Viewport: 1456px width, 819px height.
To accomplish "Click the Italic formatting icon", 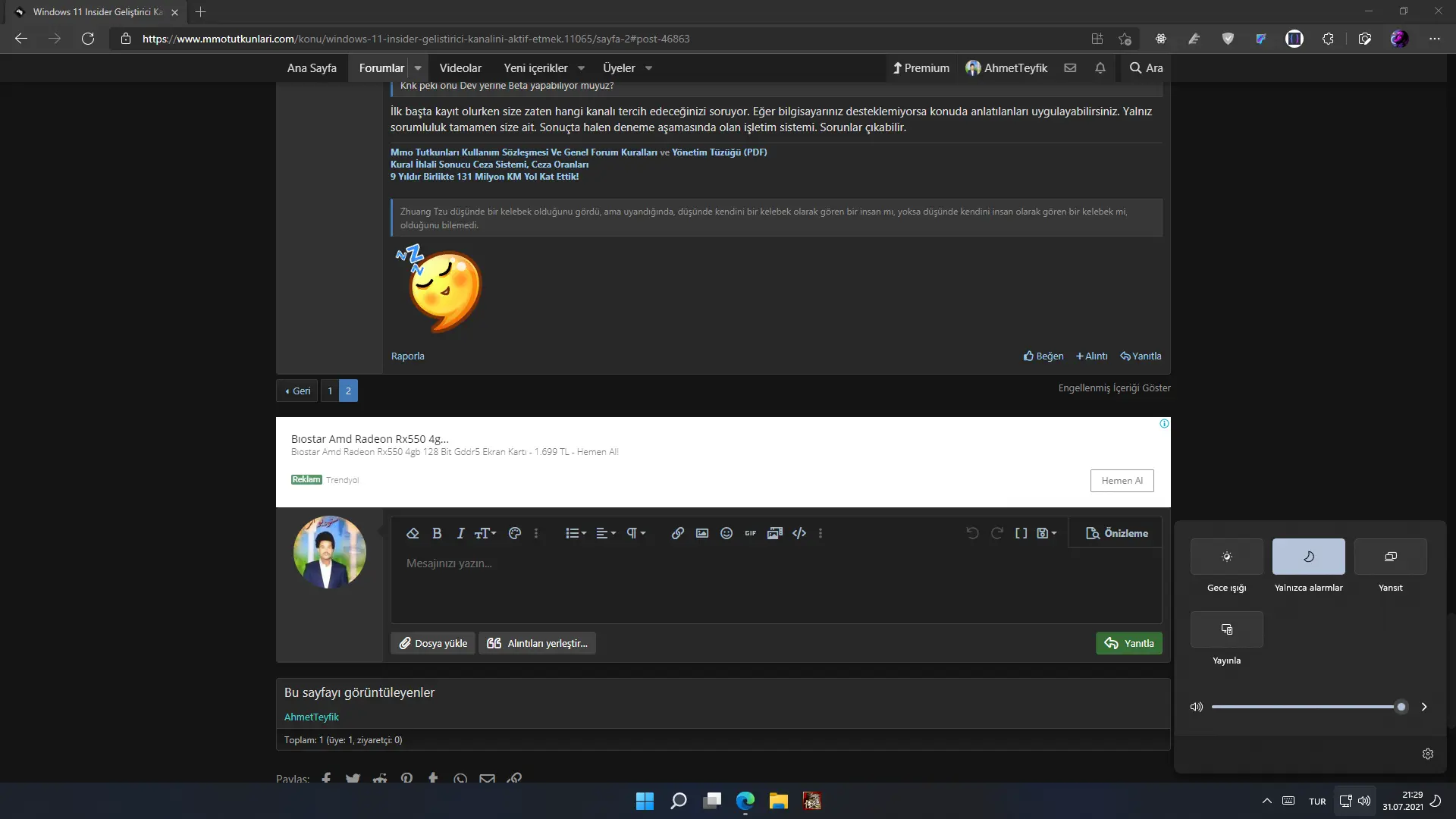I will point(460,533).
